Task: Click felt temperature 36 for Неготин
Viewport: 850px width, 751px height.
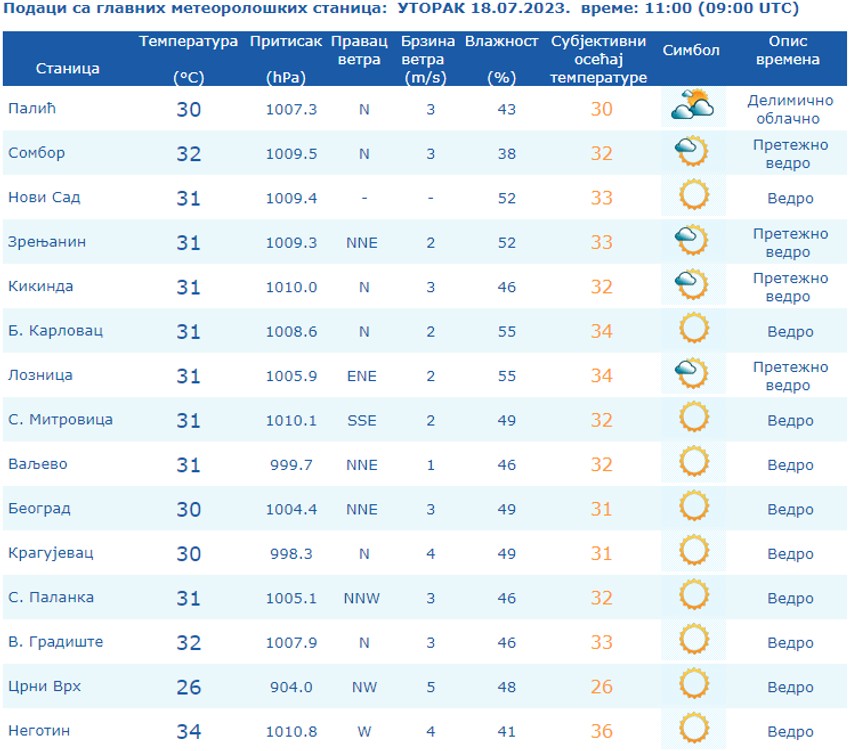Action: tap(602, 731)
